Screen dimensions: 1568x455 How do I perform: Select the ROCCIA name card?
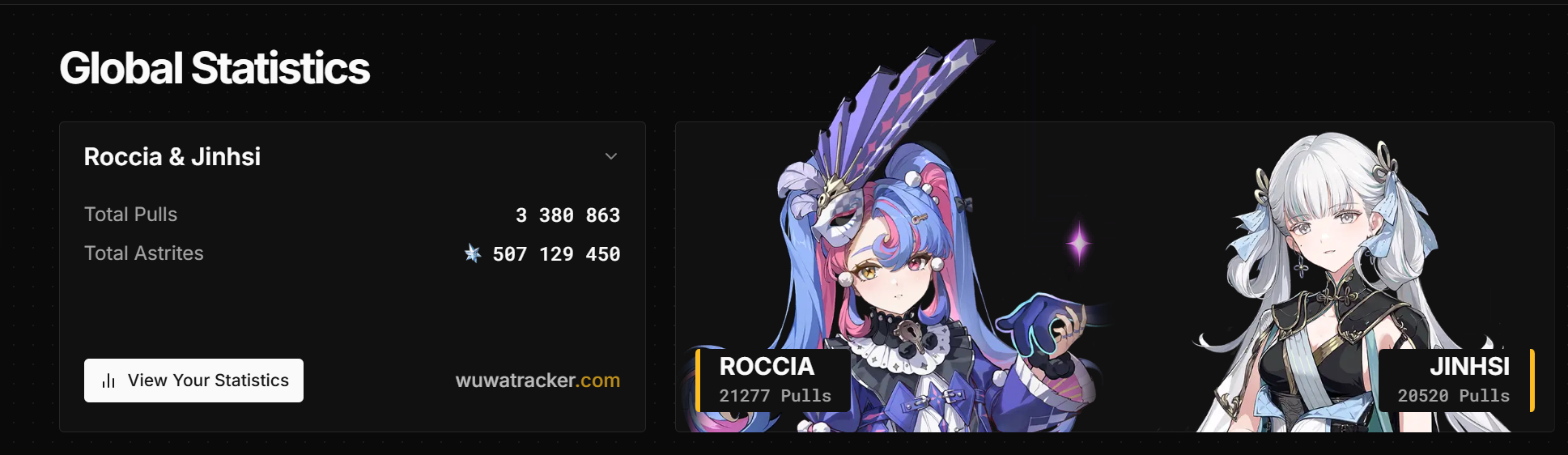tap(773, 380)
